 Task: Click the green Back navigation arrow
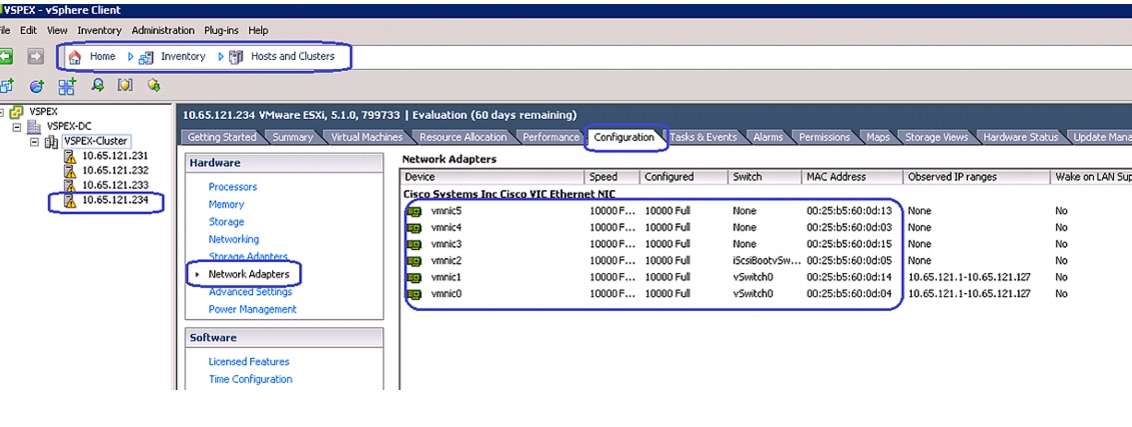coord(6,56)
